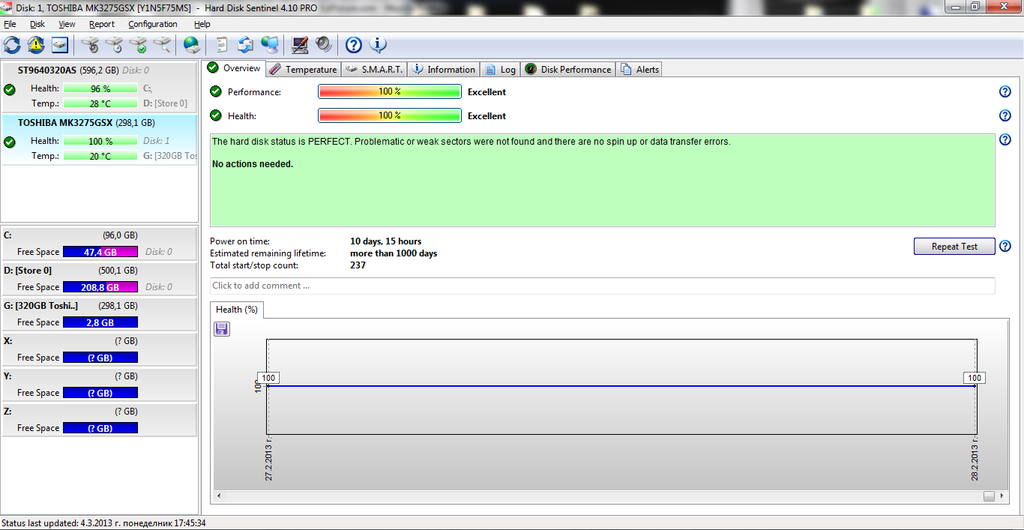Select the ST9640320AS disk entry
Screen dimensions: 1024x530
(99, 86)
